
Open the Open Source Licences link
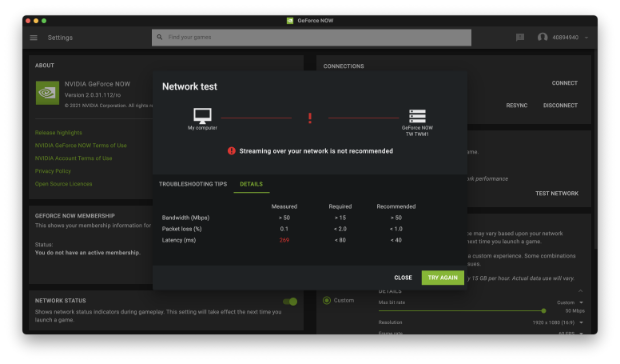63,184
